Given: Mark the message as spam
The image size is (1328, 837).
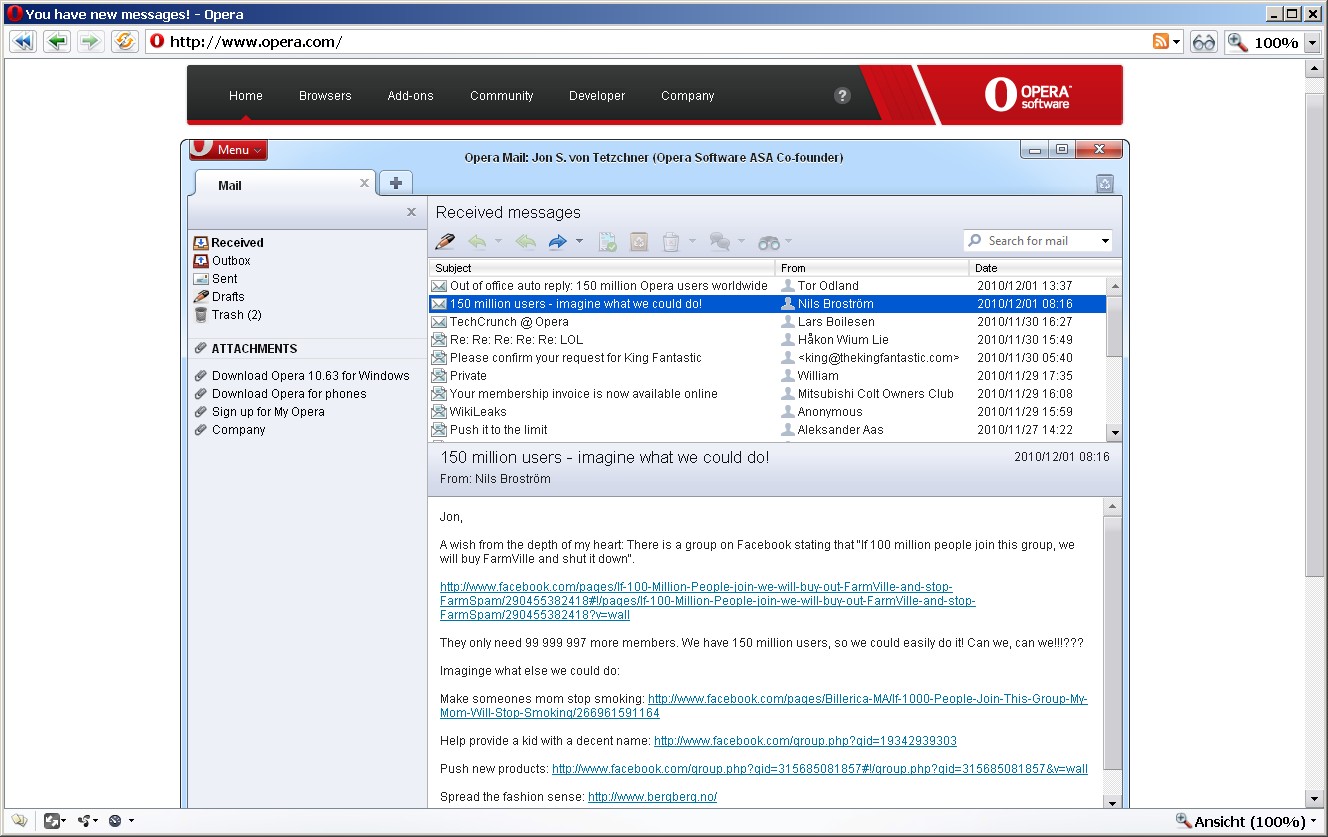Looking at the screenshot, I should 639,240.
